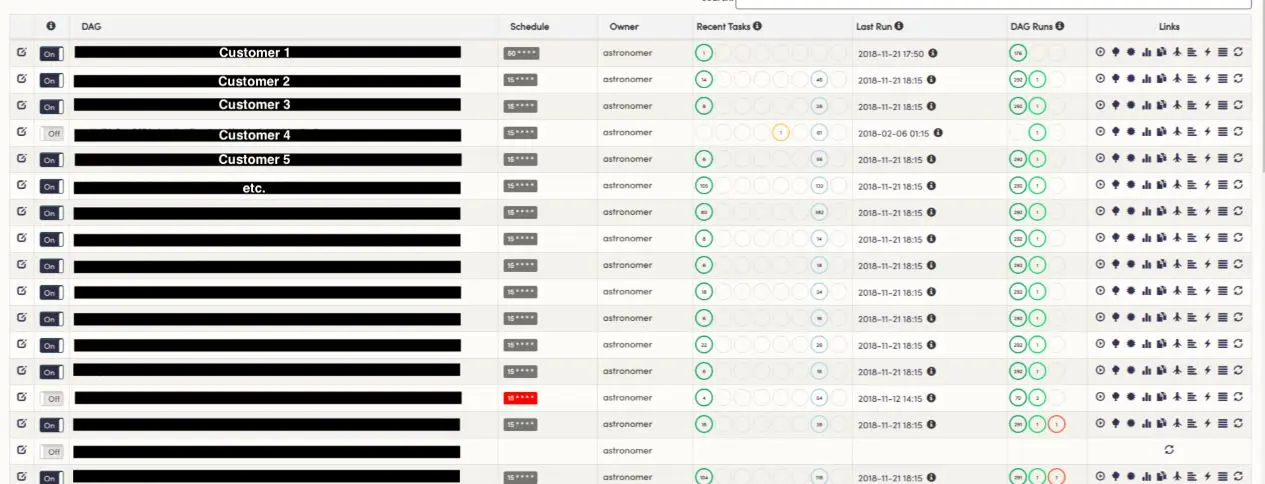
Task: Click the green 176 DAG runs circle
Action: [x=1018, y=52]
